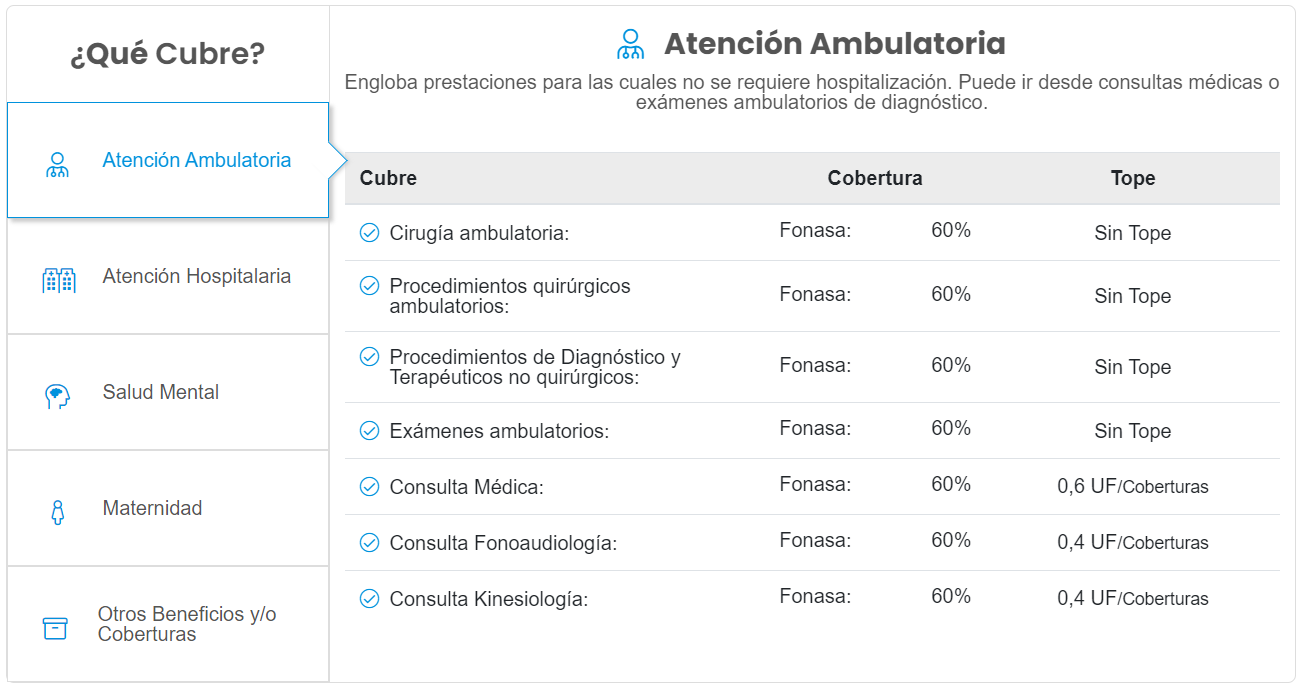Viewport: 1302px width, 688px height.
Task: Select the Atención Ambulatoria tab label
Action: coord(196,160)
